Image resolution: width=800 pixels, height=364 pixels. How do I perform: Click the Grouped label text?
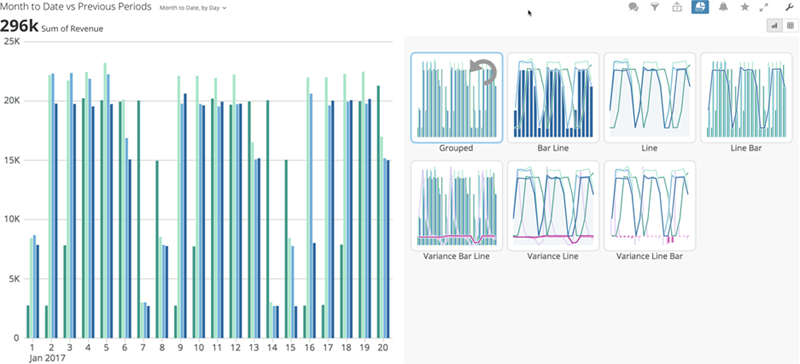(x=456, y=149)
